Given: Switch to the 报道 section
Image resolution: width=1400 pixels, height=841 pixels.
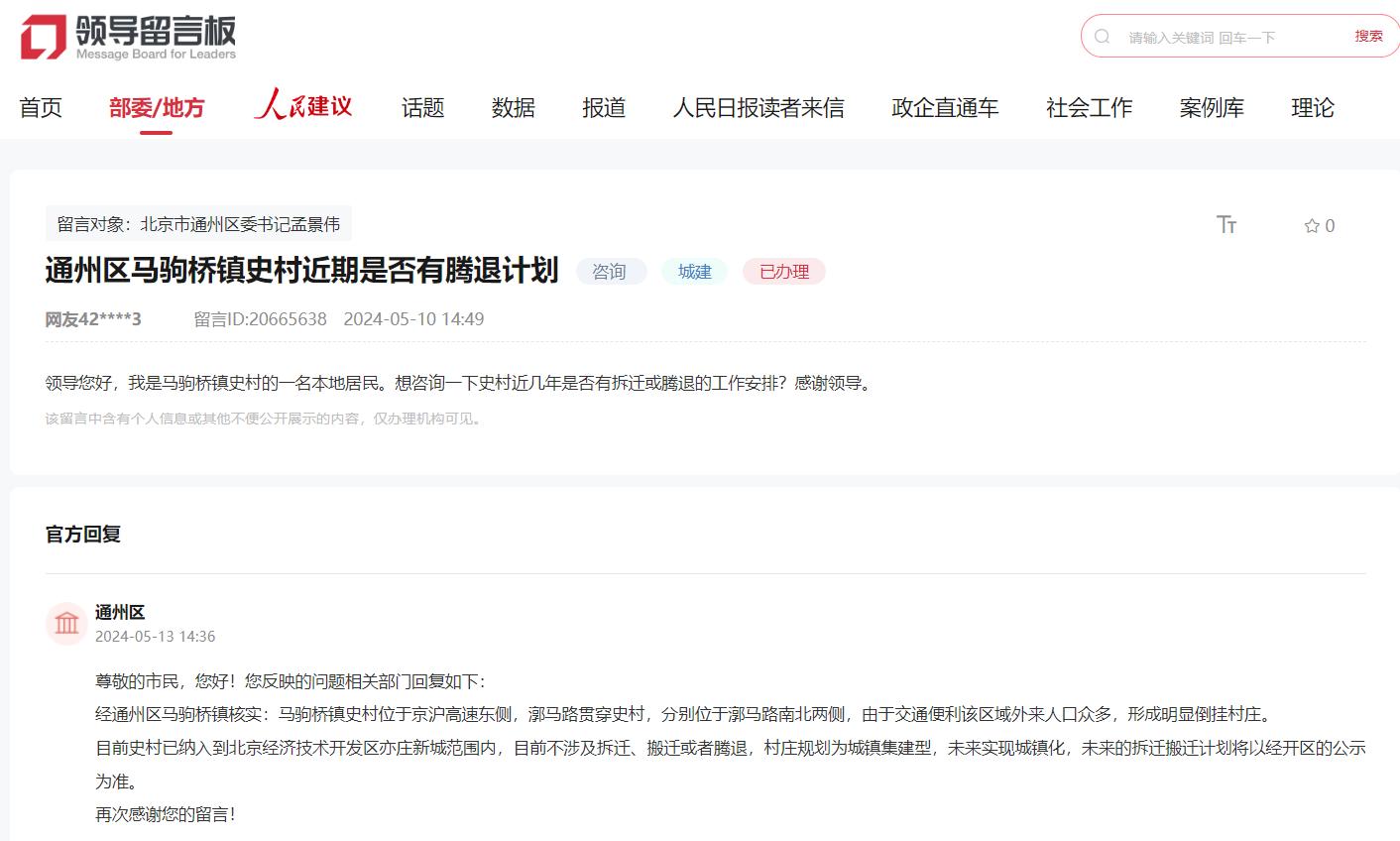Looking at the screenshot, I should pos(603,107).
